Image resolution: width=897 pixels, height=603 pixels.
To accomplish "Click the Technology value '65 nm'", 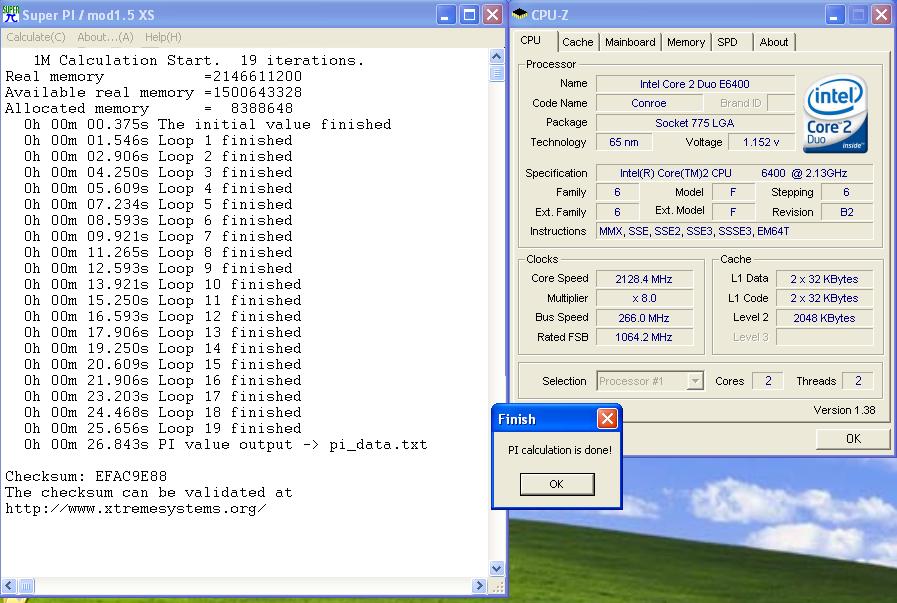I will 624,142.
